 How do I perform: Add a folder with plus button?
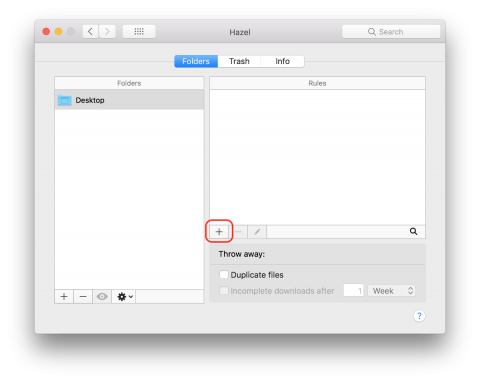point(64,296)
